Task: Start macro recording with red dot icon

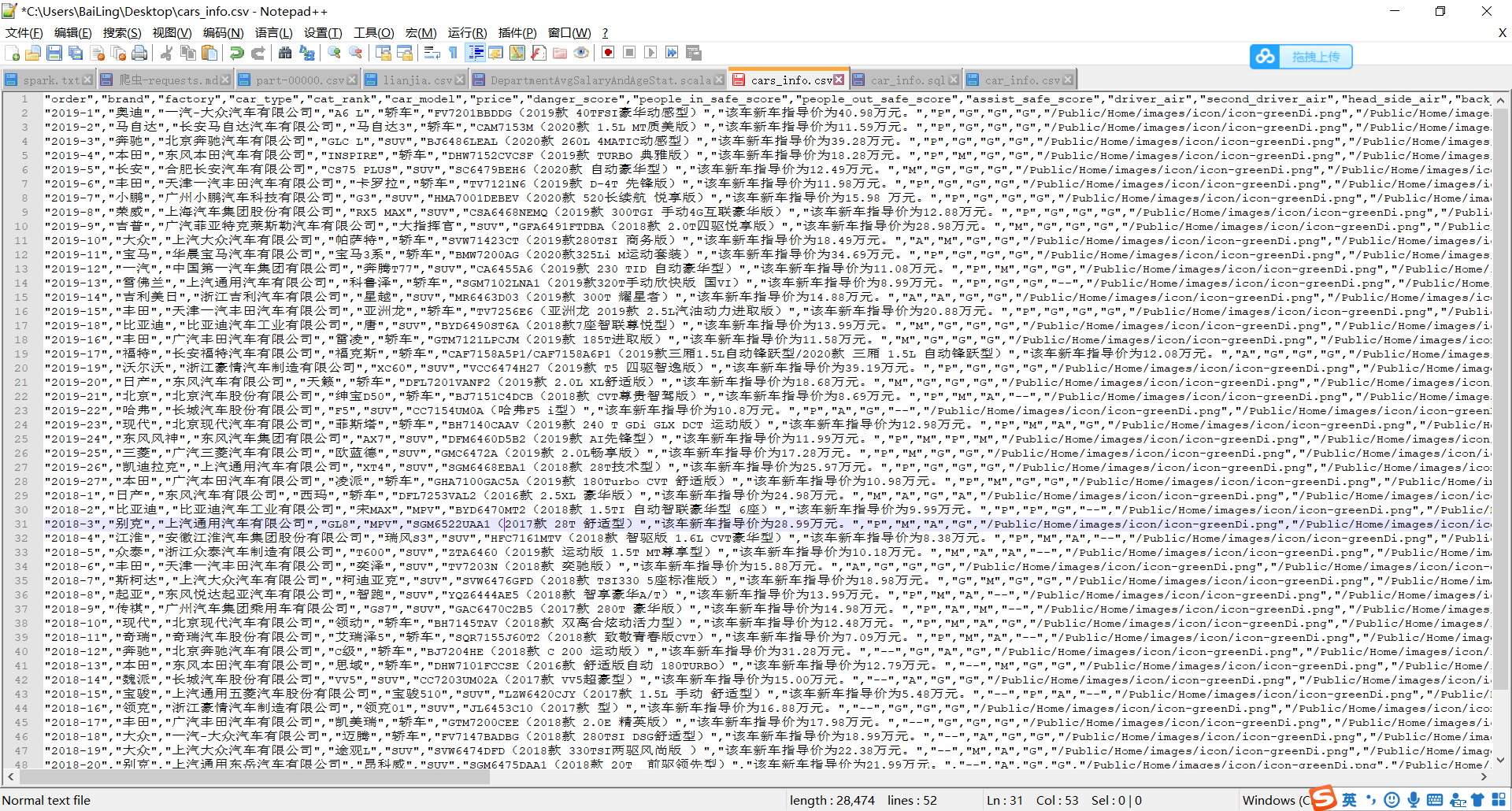Action: (608, 53)
